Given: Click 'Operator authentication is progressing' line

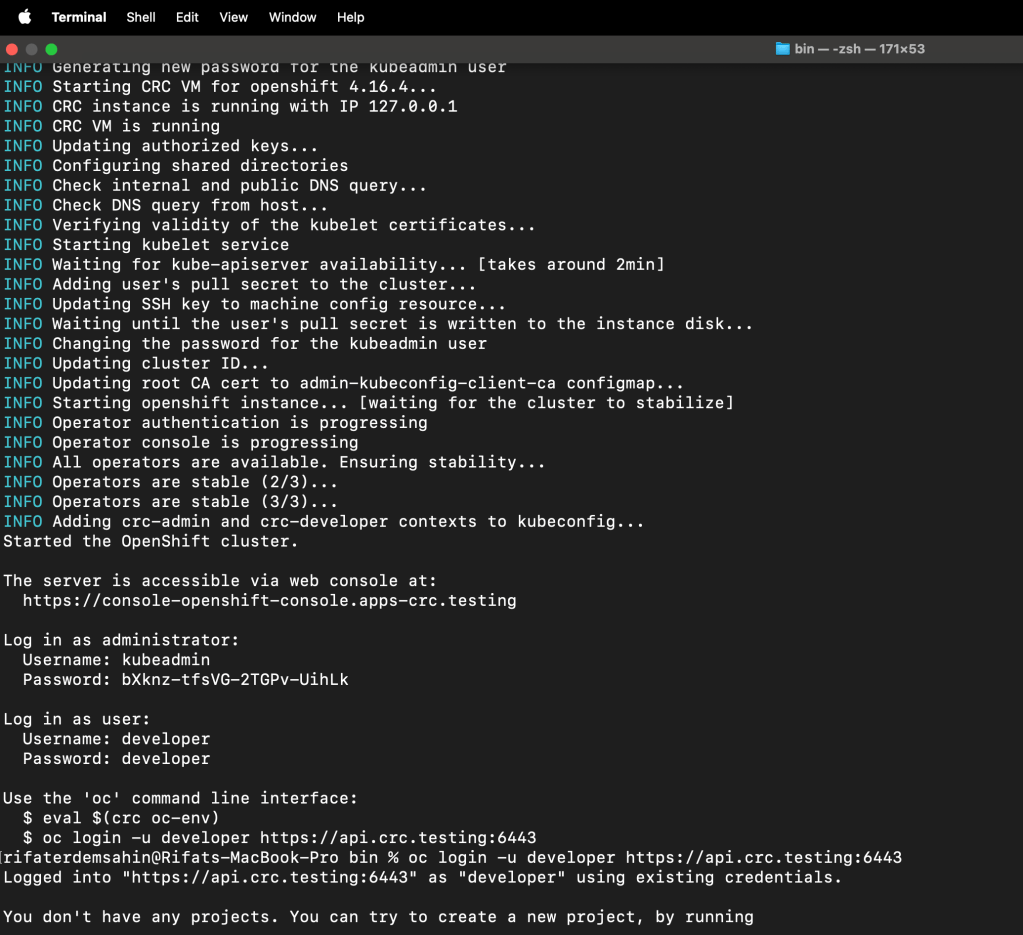Looking at the screenshot, I should (215, 423).
